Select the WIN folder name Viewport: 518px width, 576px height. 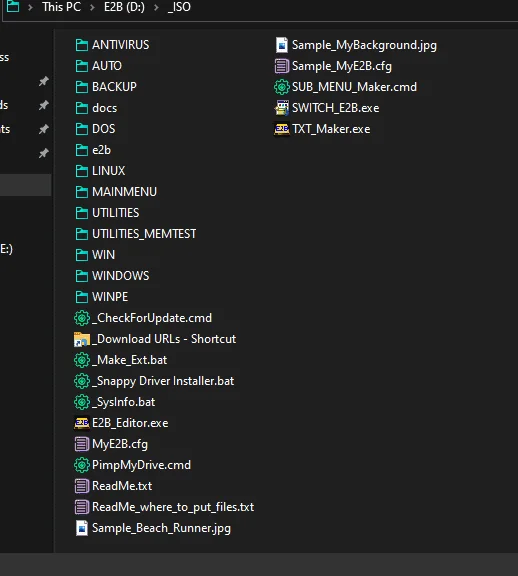103,255
